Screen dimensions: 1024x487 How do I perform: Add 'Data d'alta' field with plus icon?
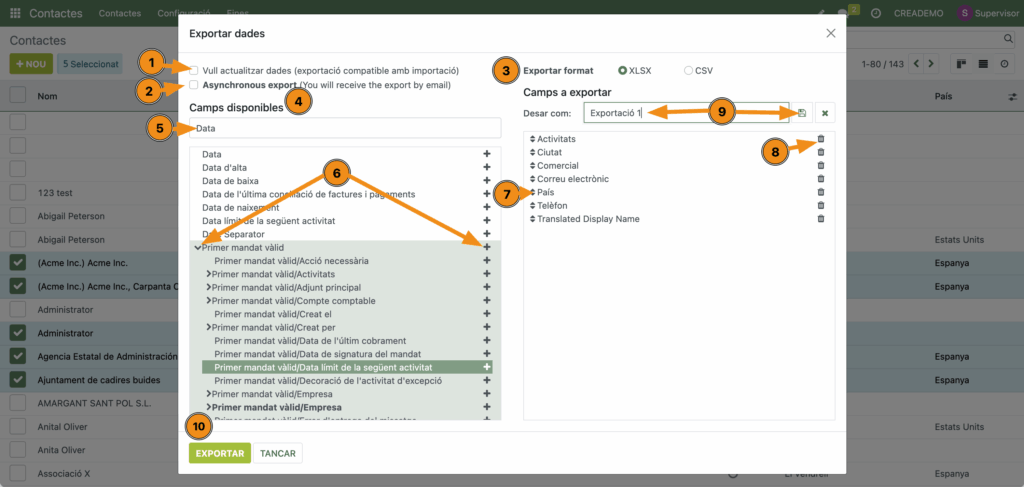pyautogui.click(x=487, y=168)
